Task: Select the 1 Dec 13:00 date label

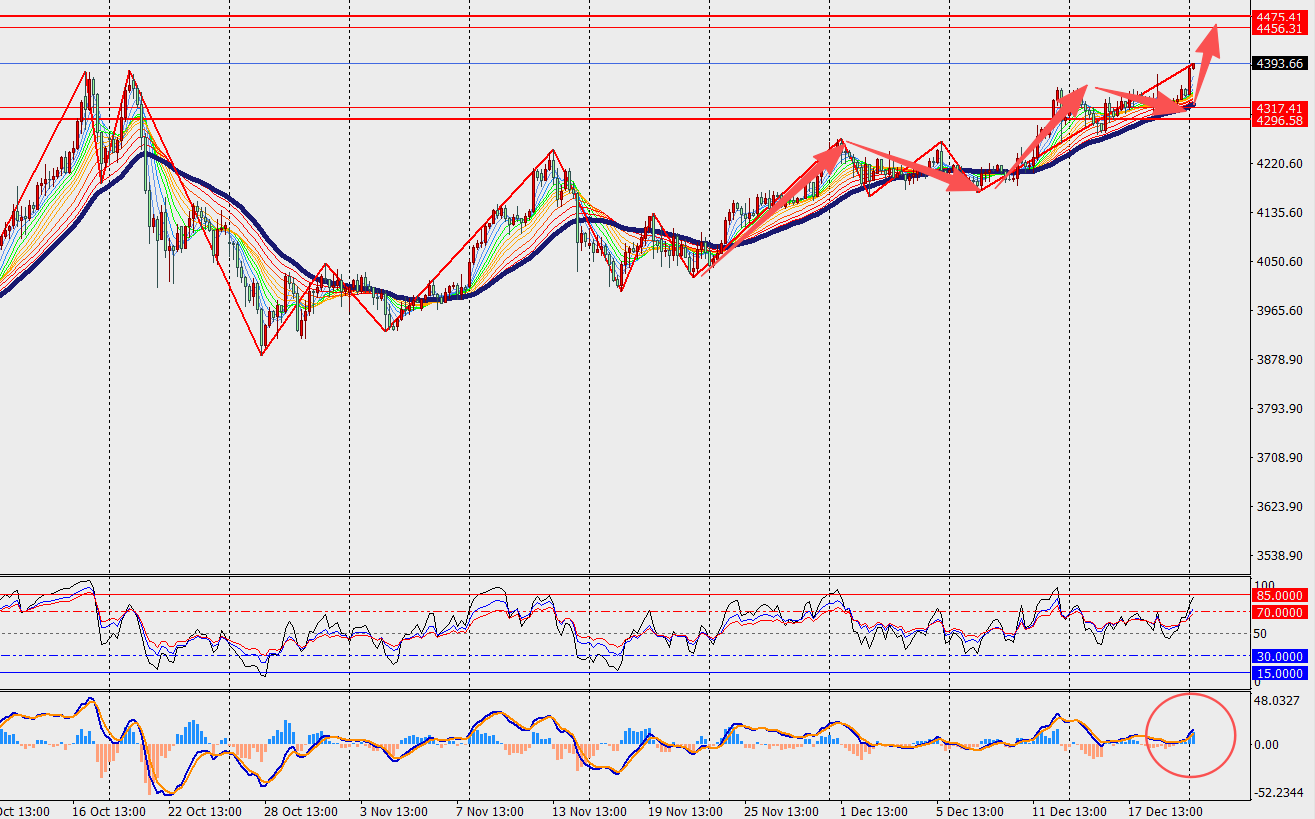Action: pyautogui.click(x=873, y=811)
